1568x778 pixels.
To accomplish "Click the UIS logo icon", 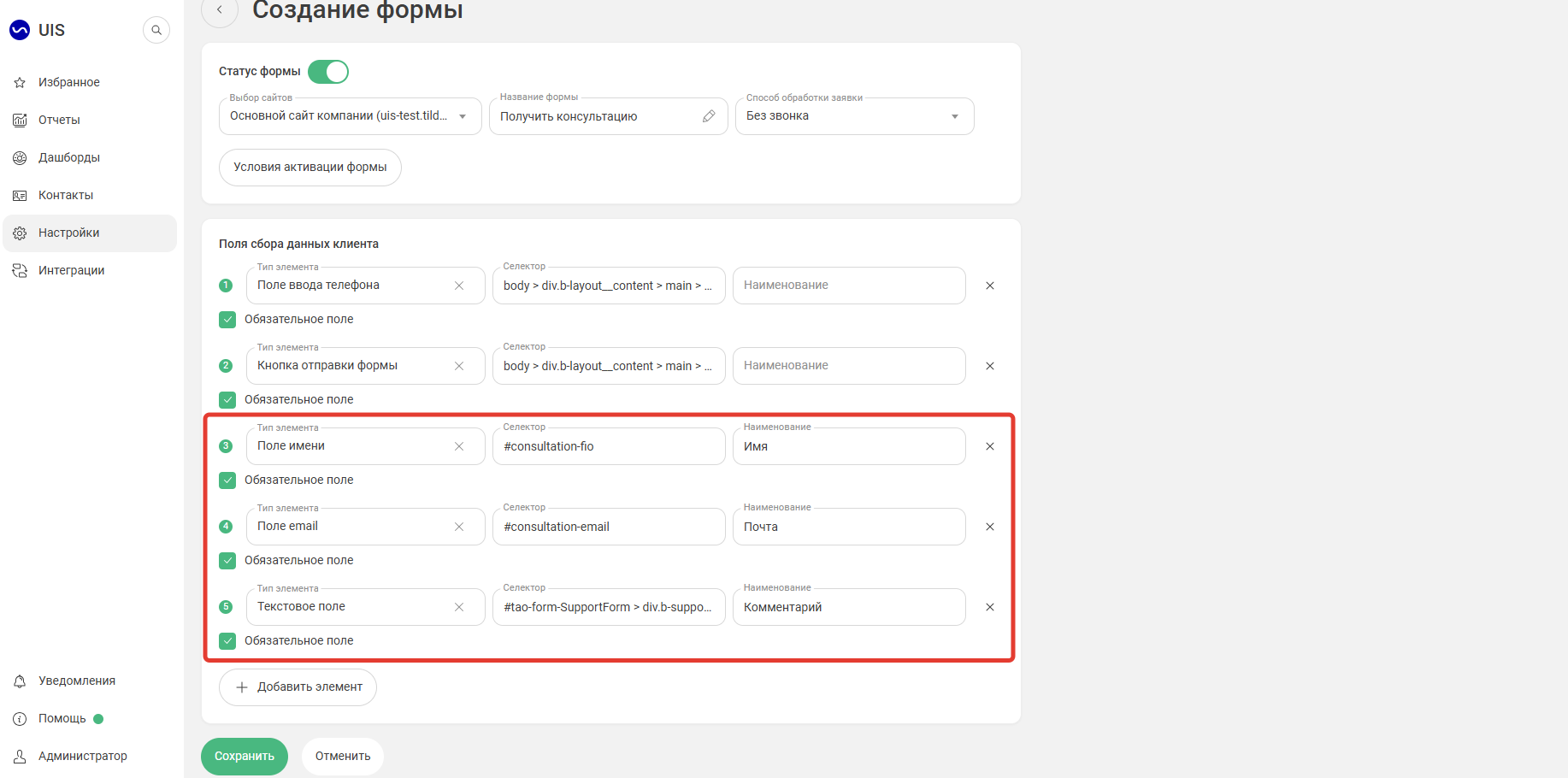I will pyautogui.click(x=20, y=30).
